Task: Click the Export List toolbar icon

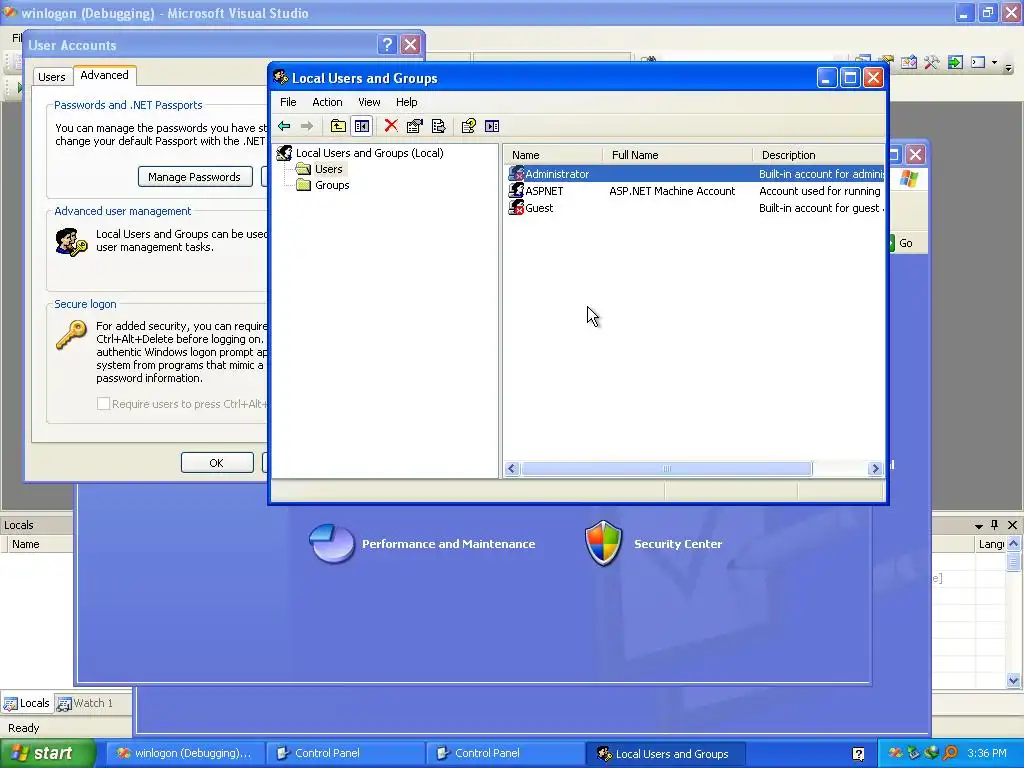Action: coord(439,126)
